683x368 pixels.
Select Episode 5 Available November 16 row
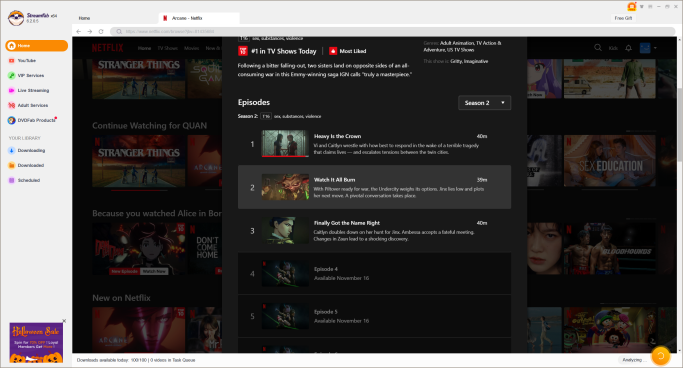click(374, 316)
